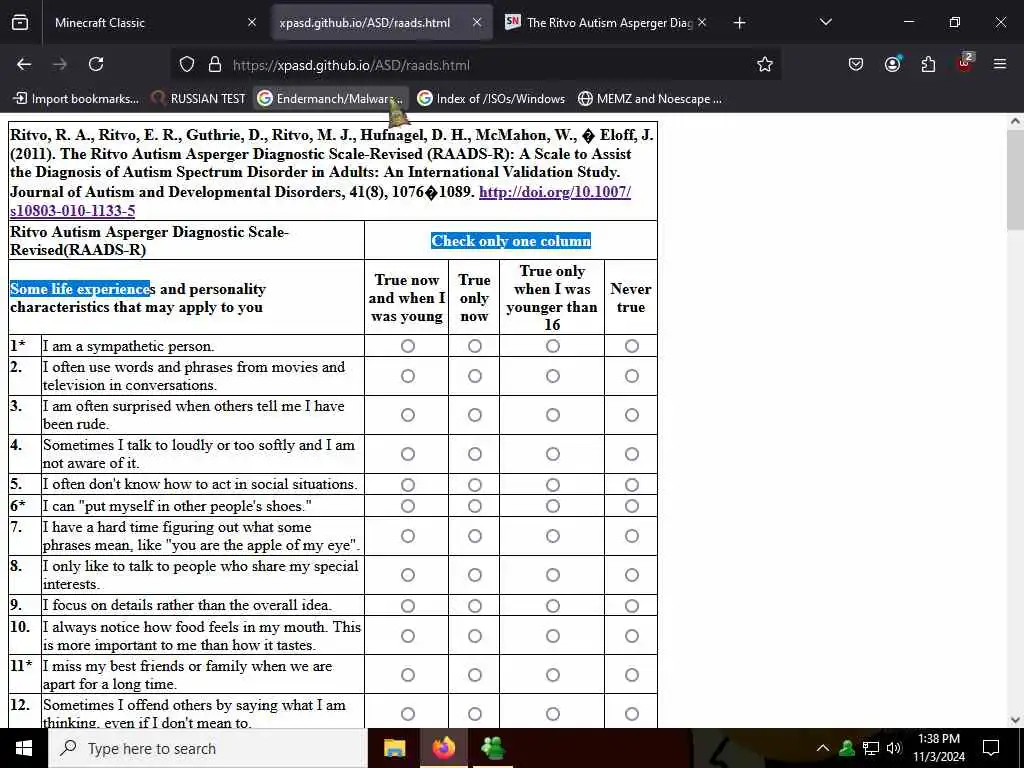Viewport: 1024px width, 768px height.
Task: Select 'True only when younger than 16' for question 8
Action: click(552, 575)
